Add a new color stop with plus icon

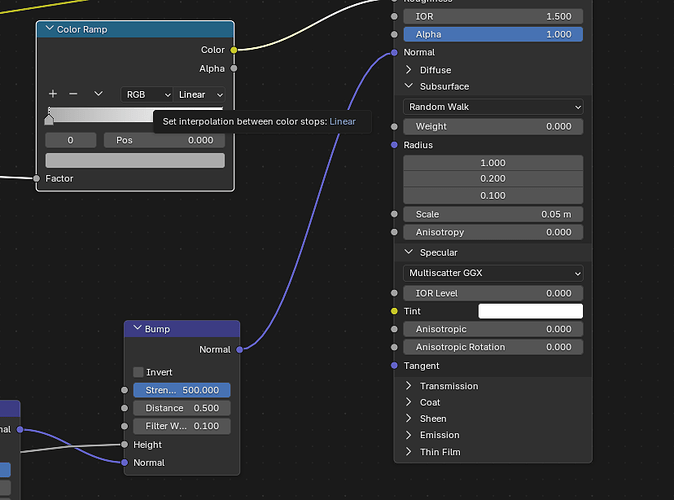pos(53,94)
